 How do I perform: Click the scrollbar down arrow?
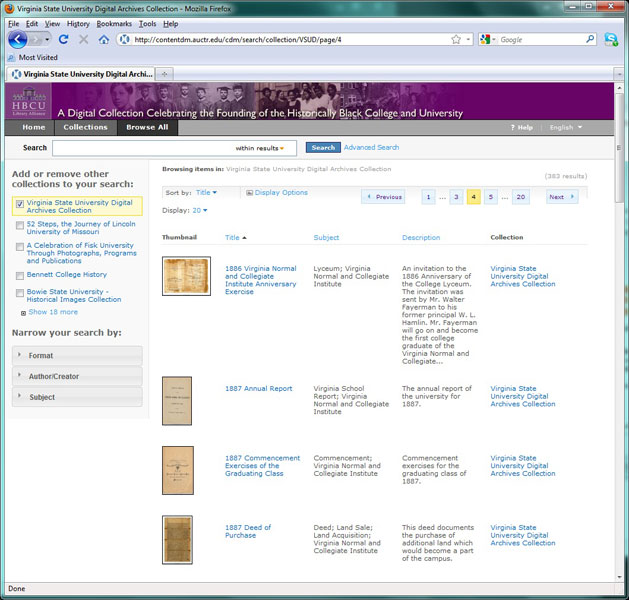[619, 577]
